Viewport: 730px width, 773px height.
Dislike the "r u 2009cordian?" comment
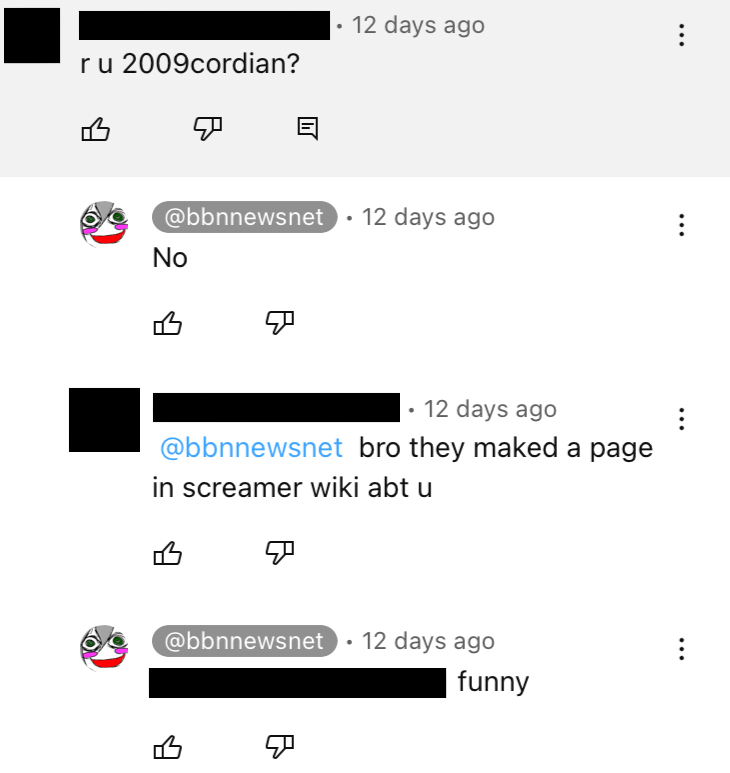(208, 129)
